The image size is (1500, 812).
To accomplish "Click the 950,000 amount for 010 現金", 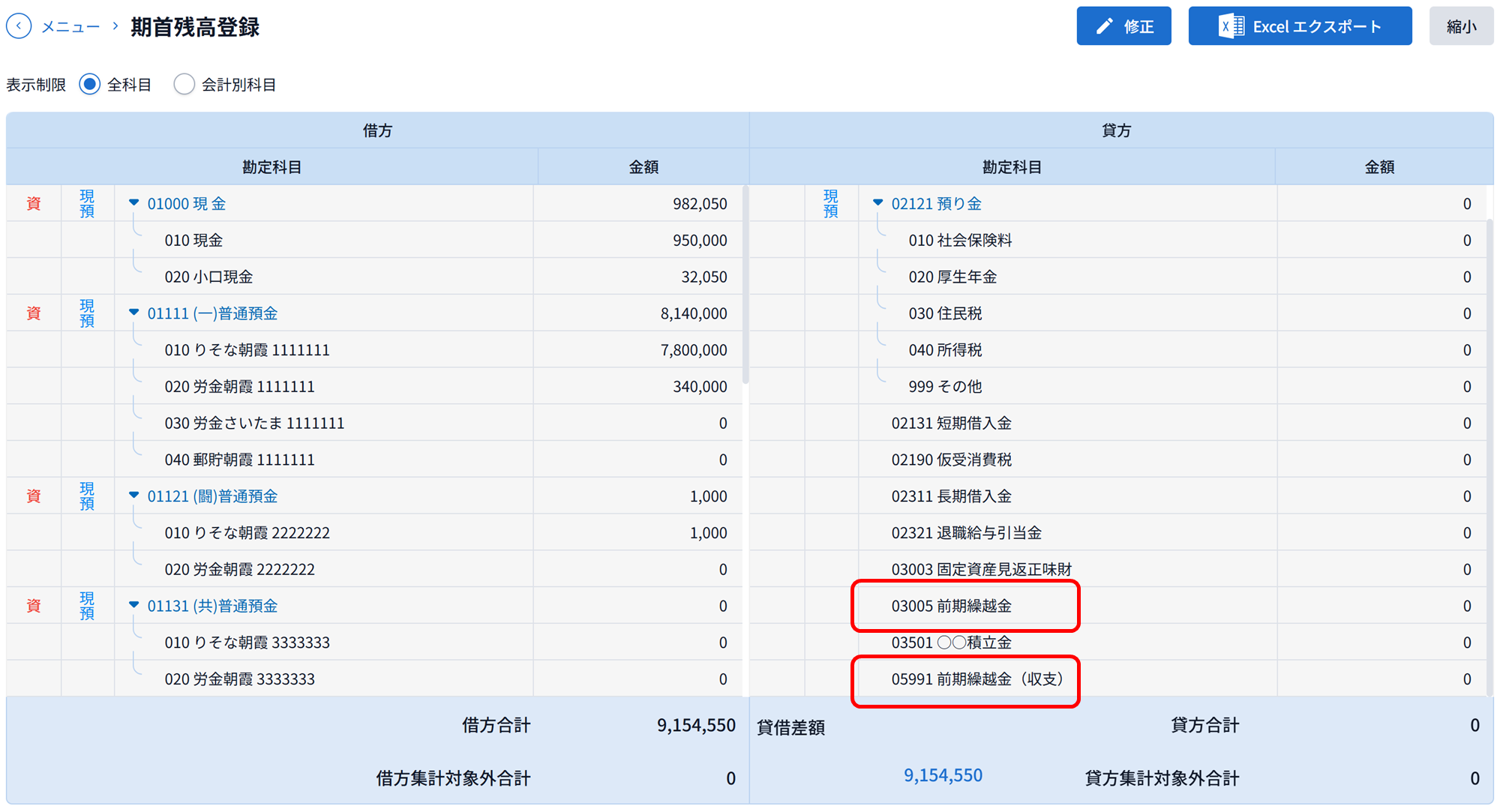I will pyautogui.click(x=700, y=240).
